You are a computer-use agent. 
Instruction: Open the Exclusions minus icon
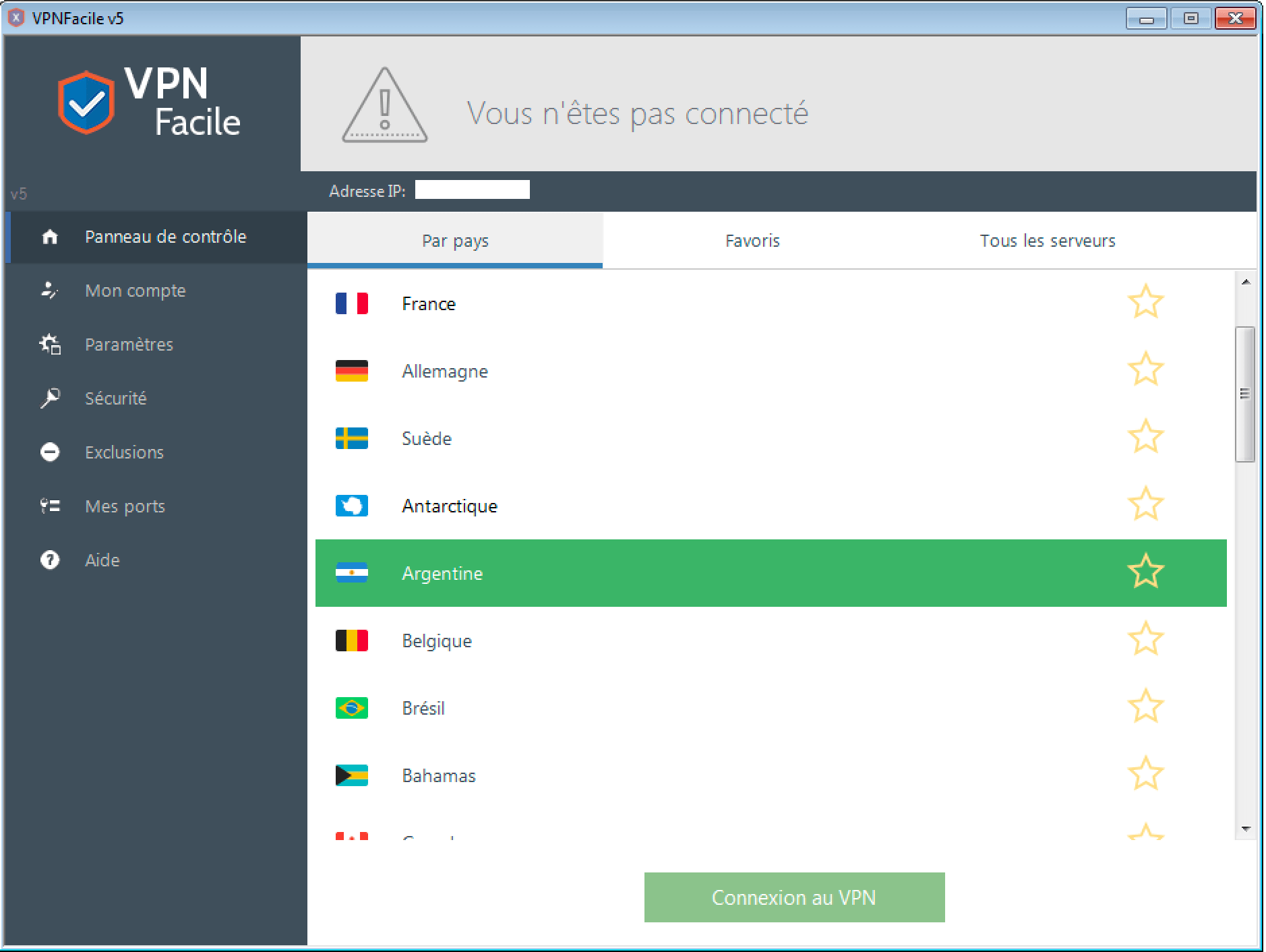49,452
